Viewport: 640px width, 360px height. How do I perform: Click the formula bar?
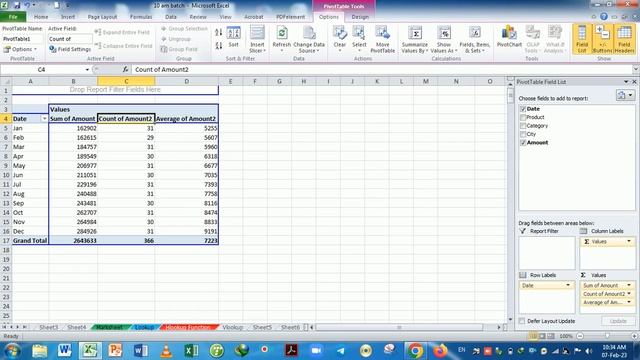[x=382, y=69]
